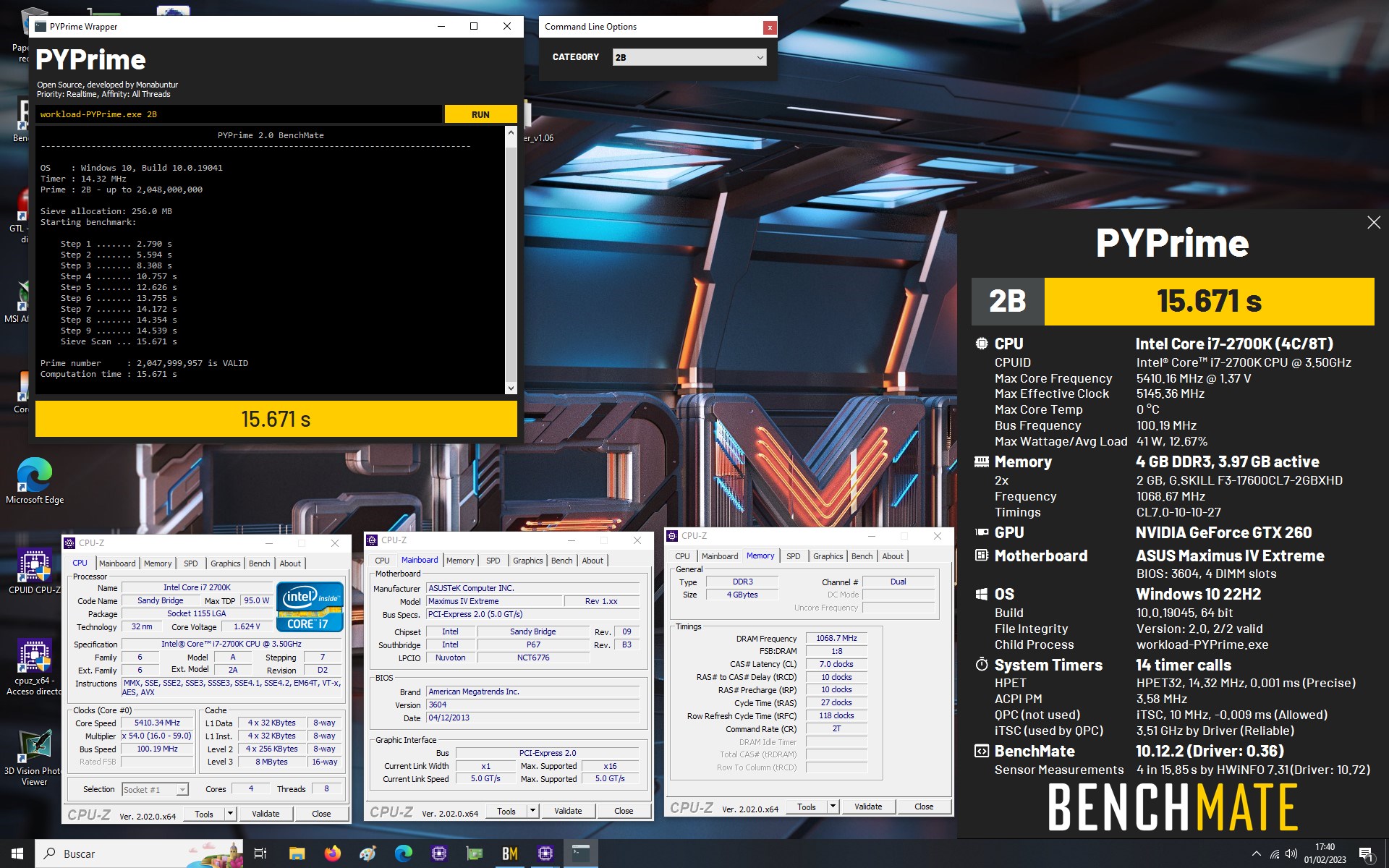
Task: Click the volume icon in system tray
Action: coord(1291,854)
